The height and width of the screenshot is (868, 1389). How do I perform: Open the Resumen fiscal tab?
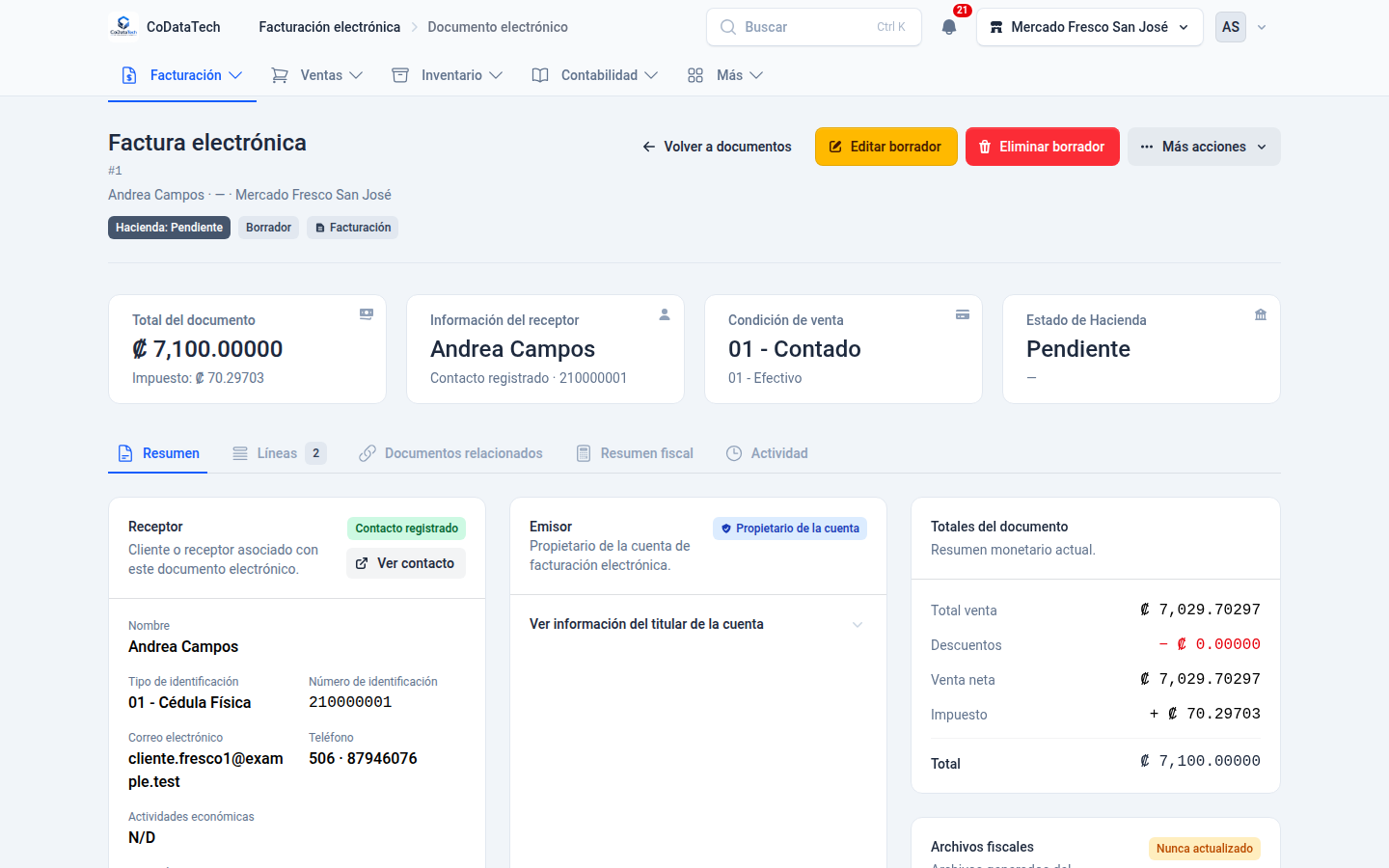(635, 453)
